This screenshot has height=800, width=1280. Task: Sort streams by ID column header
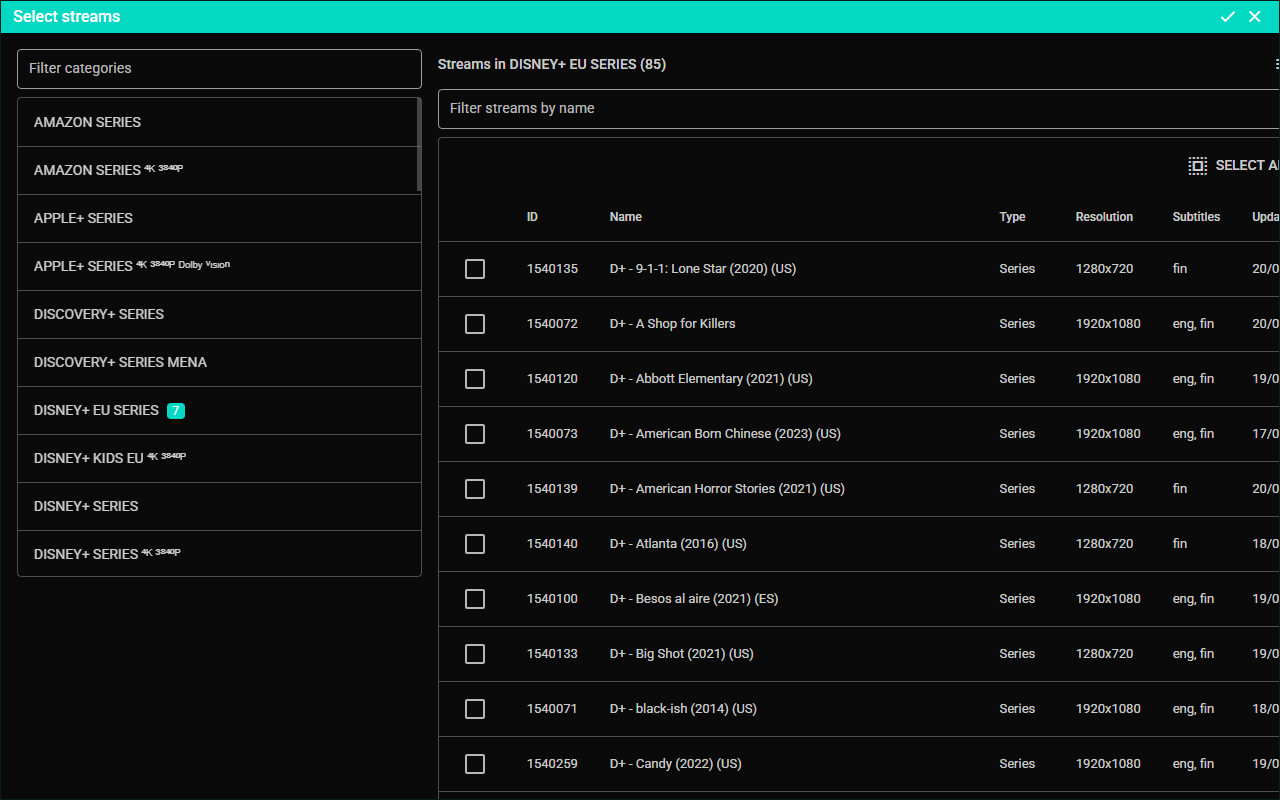click(x=532, y=217)
